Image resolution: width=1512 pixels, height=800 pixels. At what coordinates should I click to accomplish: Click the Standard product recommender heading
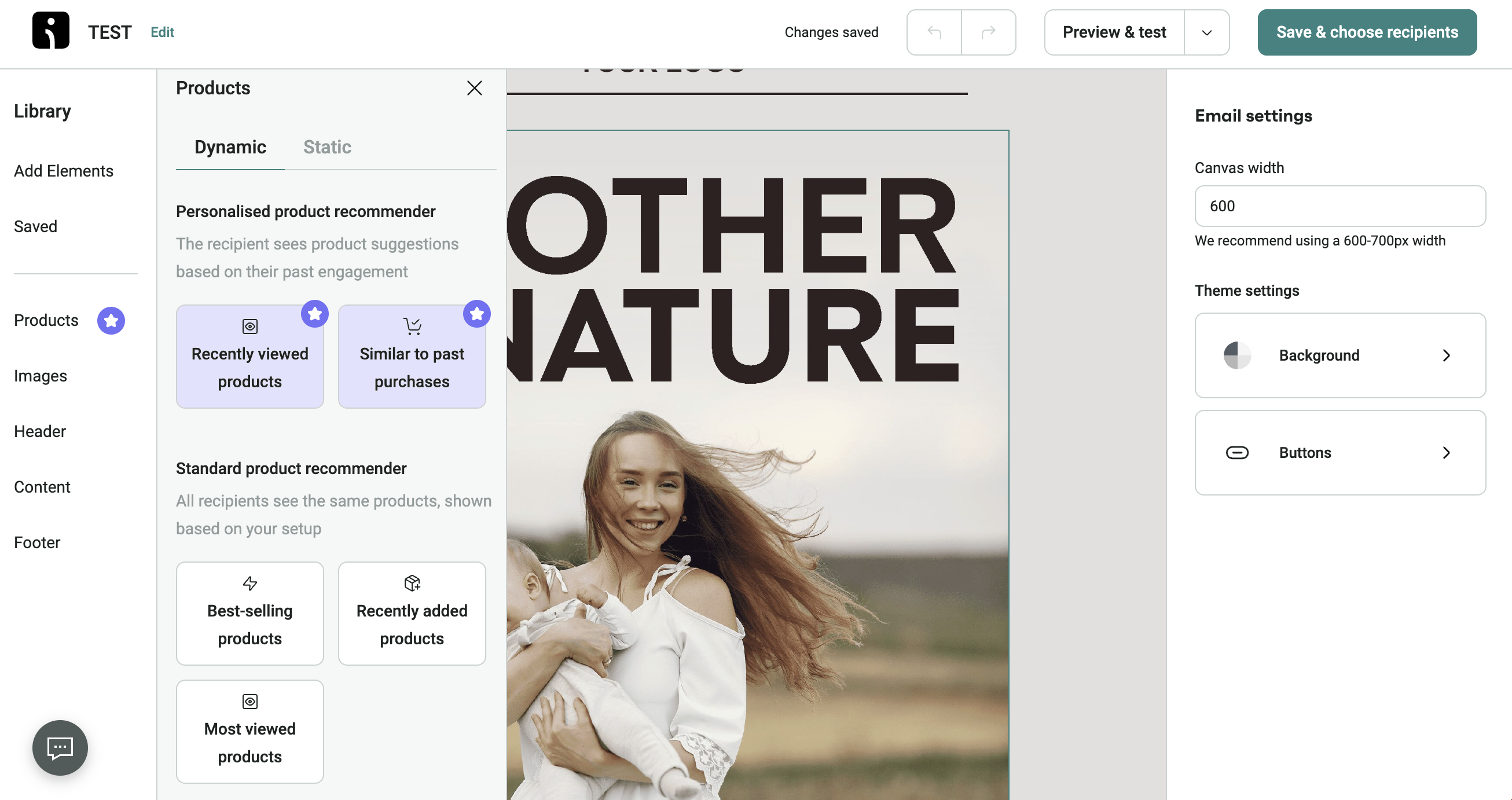pyautogui.click(x=291, y=468)
